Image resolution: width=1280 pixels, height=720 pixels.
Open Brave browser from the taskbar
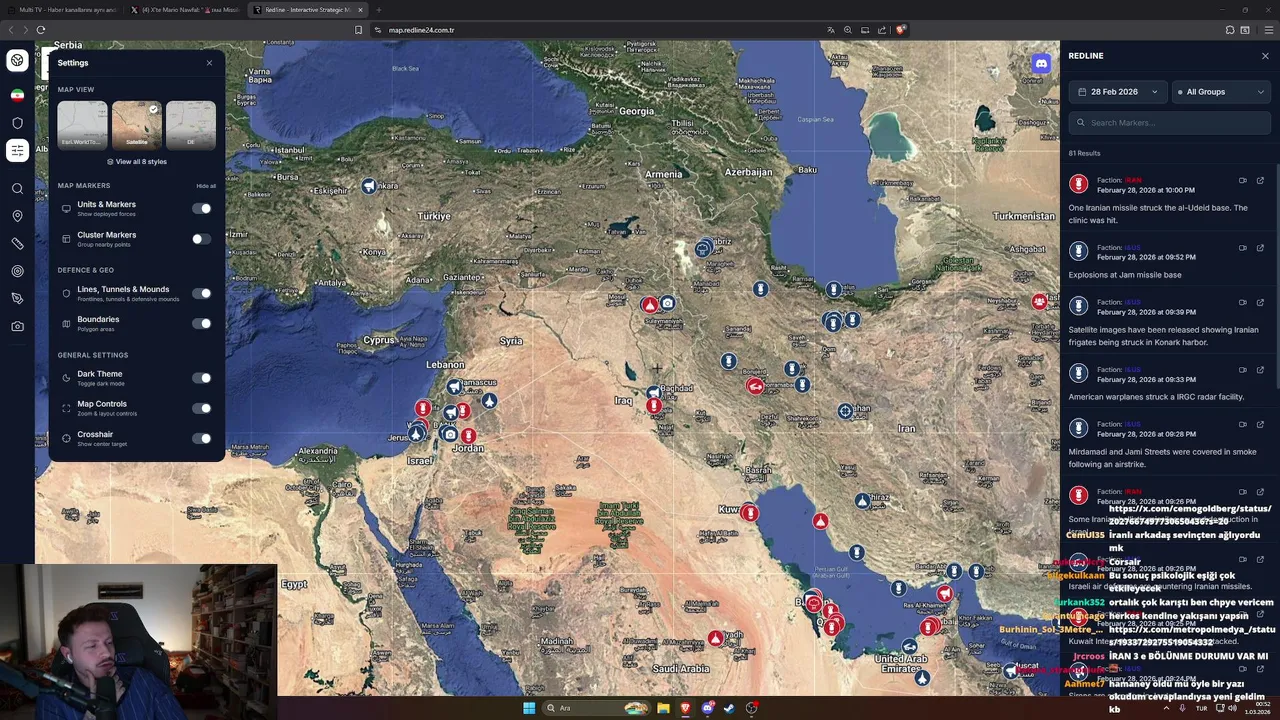click(x=686, y=708)
